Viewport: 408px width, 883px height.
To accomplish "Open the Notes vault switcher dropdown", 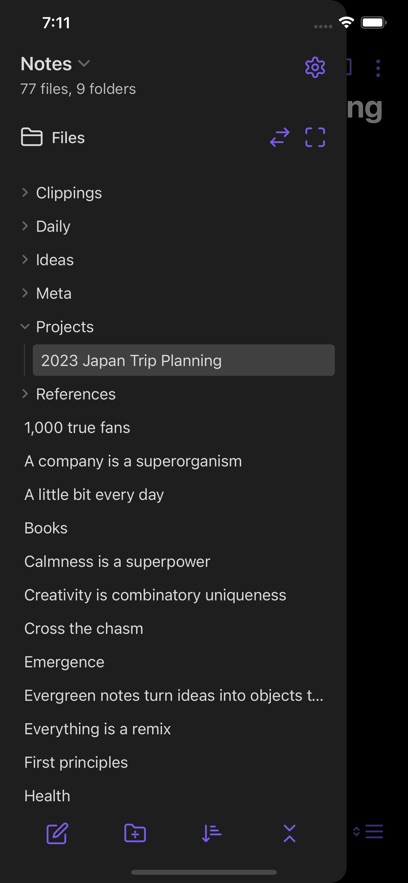I will coord(55,64).
